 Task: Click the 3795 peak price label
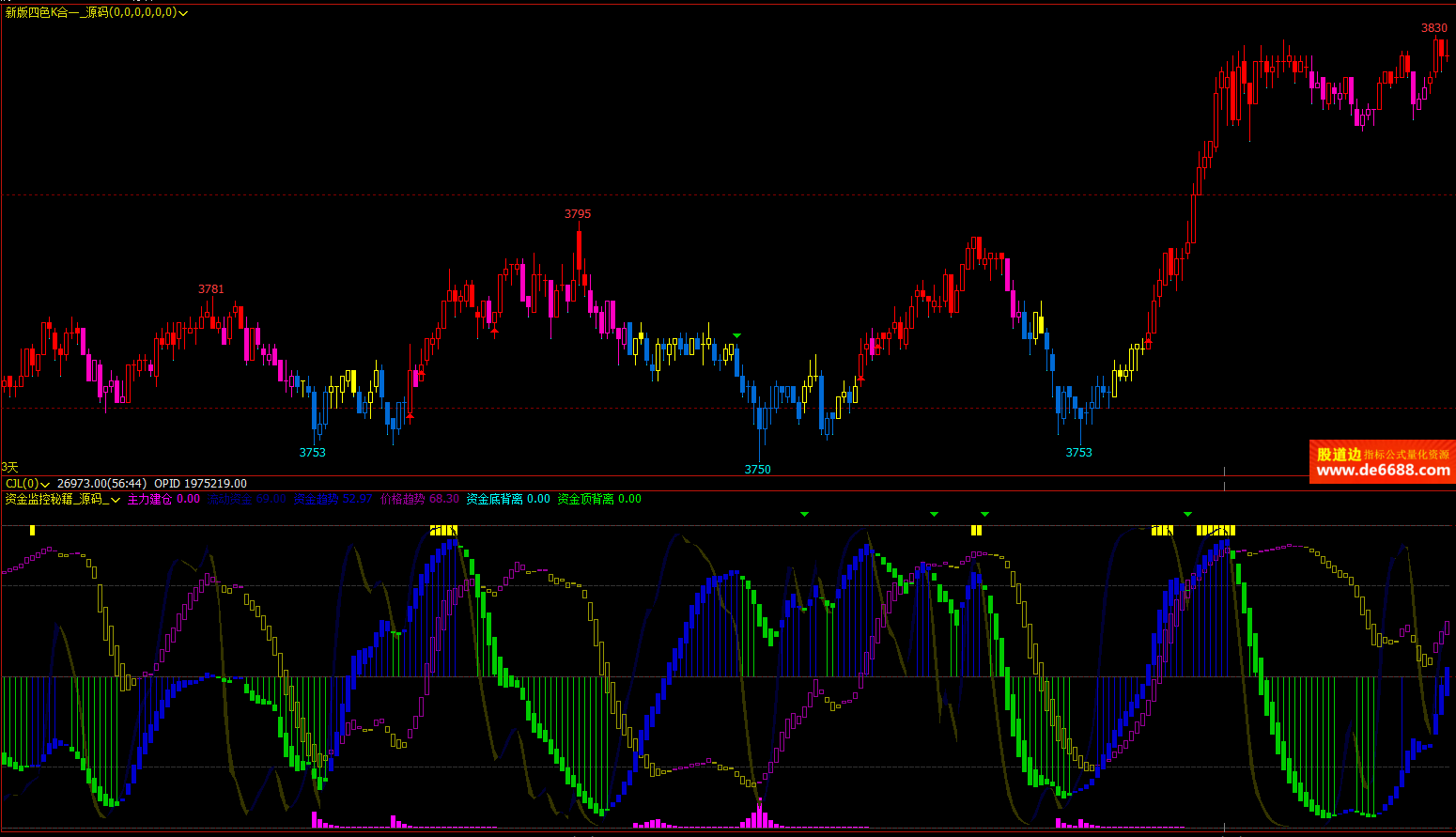click(x=578, y=214)
